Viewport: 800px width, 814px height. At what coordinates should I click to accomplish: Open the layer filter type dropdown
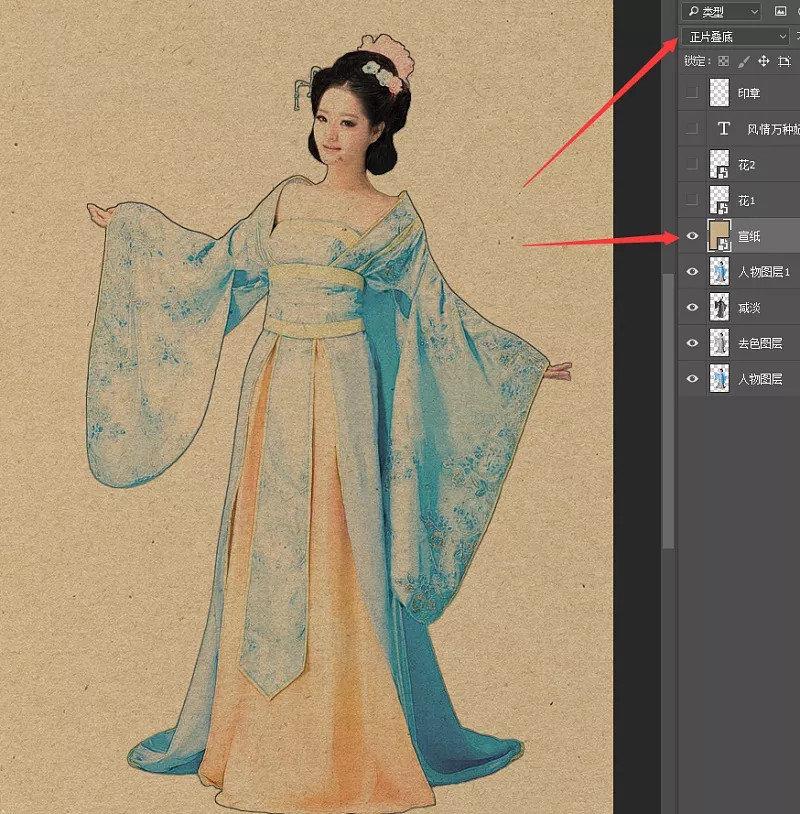point(720,12)
